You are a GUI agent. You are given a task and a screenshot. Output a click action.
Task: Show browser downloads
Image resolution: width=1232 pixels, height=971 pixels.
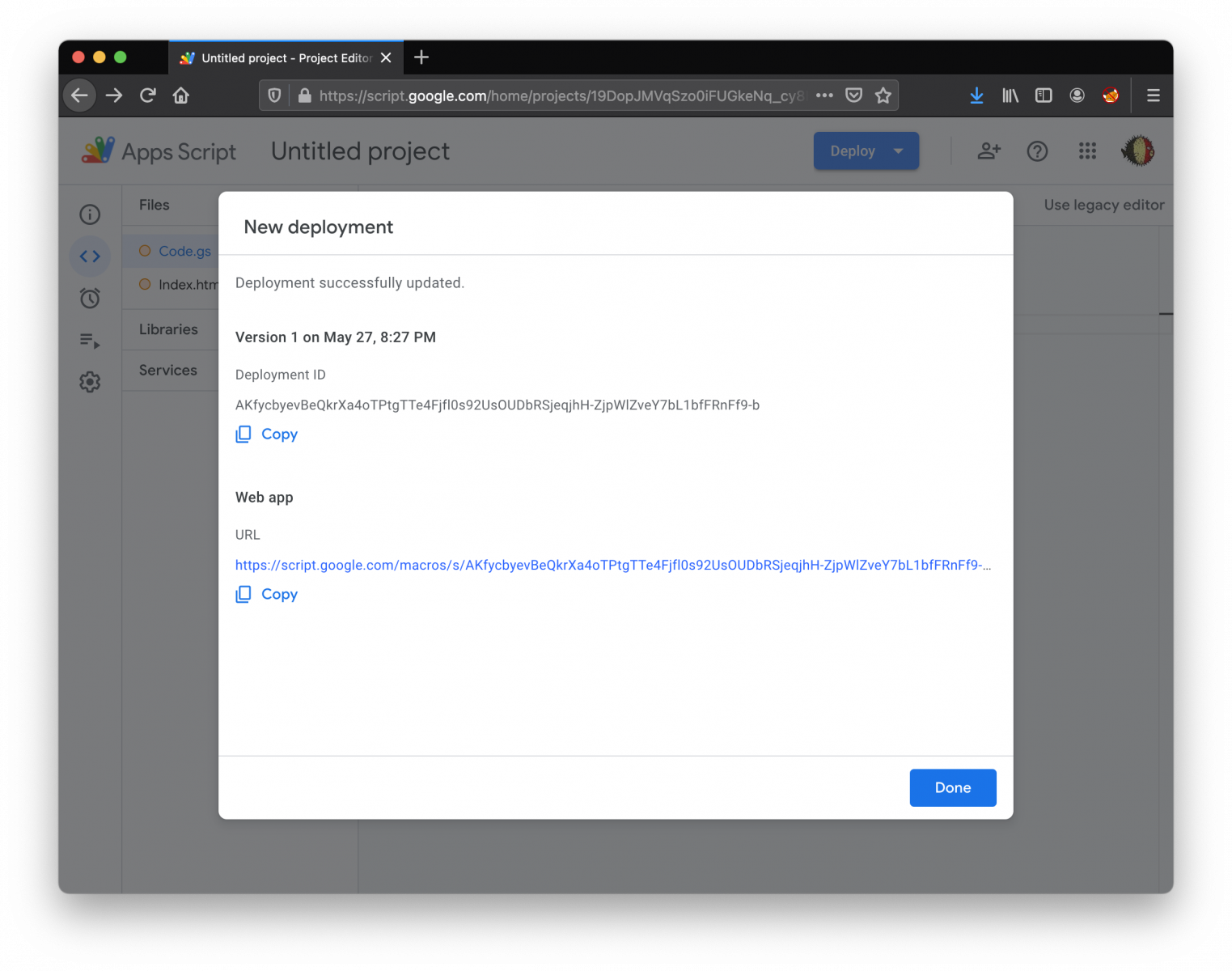[976, 95]
